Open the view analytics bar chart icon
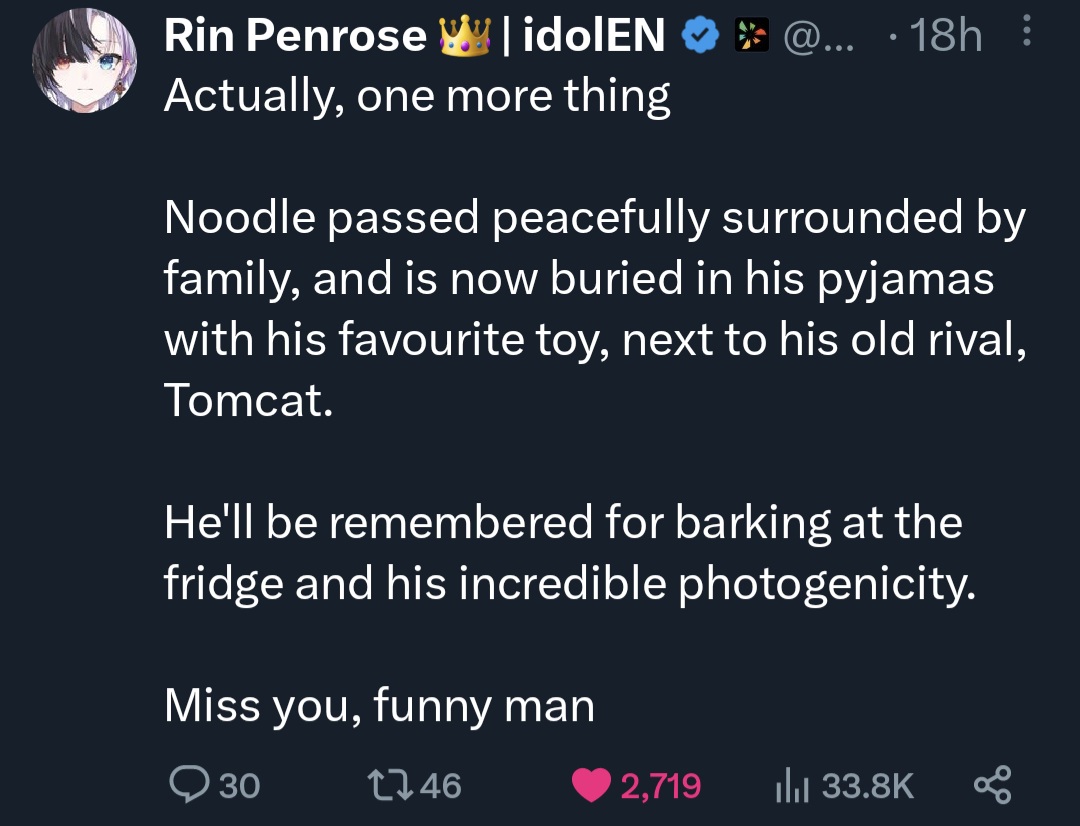The height and width of the screenshot is (826, 1080). 792,786
